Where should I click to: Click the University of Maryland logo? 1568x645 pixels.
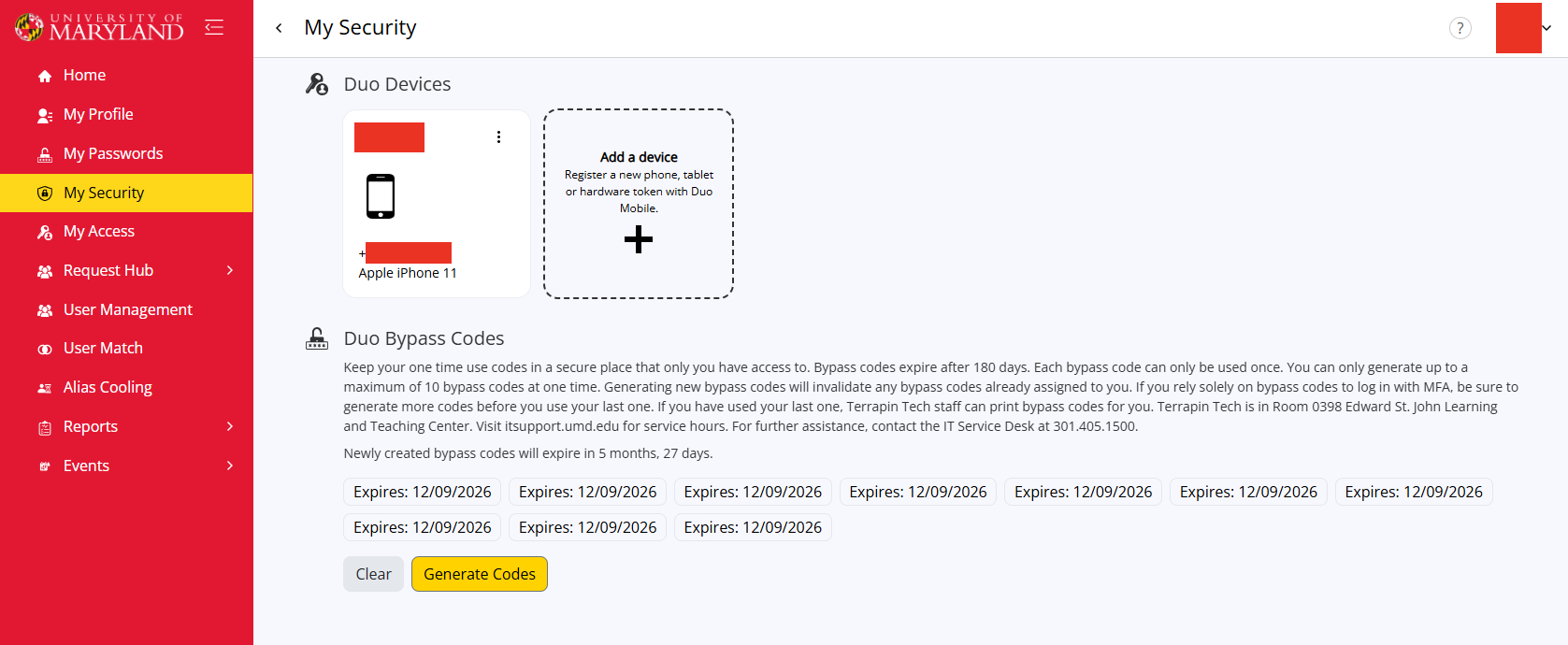pyautogui.click(x=99, y=27)
